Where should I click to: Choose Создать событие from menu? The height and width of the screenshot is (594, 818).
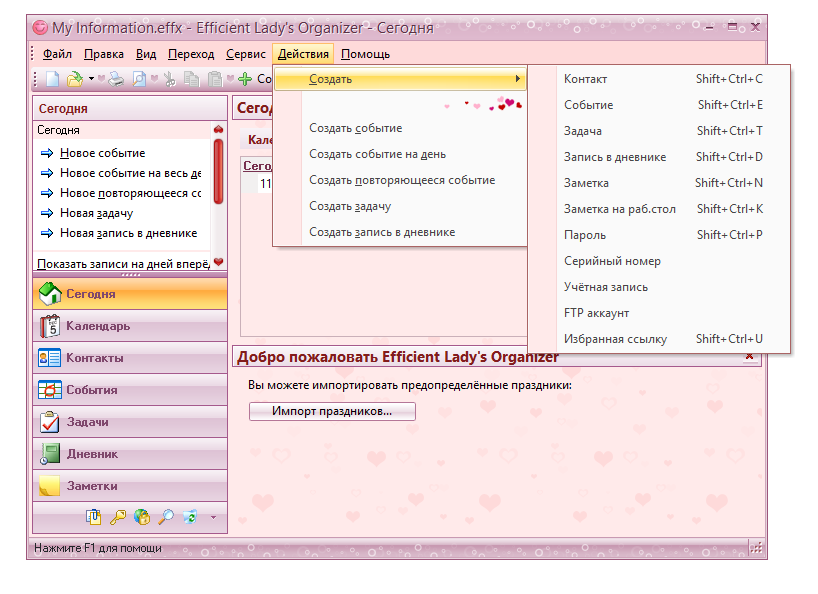tap(400, 128)
